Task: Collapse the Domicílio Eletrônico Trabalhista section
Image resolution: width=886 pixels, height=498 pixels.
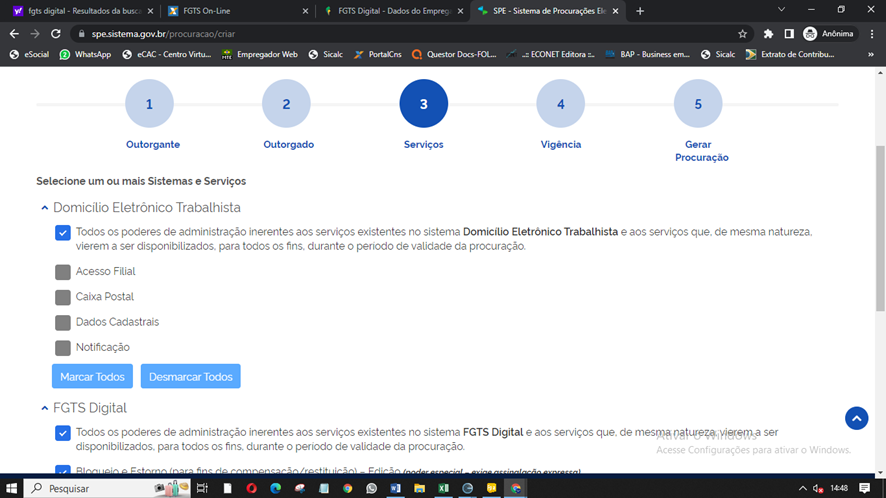Action: click(44, 208)
